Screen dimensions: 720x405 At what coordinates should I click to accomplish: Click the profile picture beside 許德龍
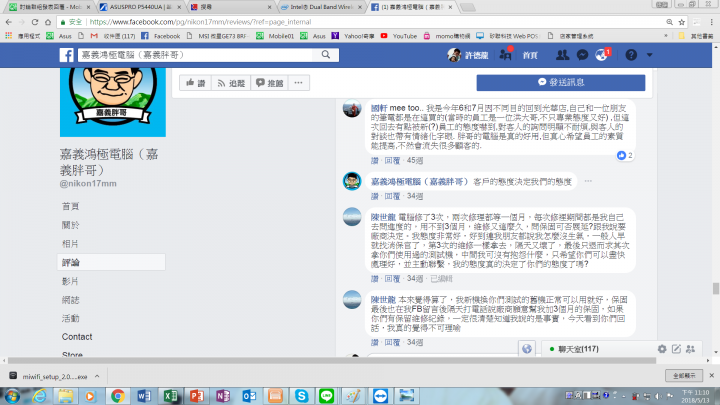[454, 55]
